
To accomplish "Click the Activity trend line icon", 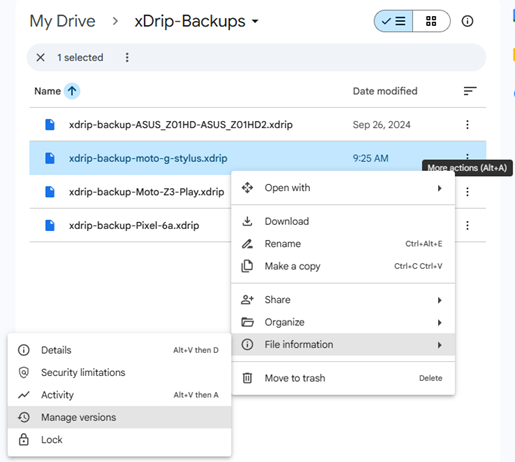I will 24,395.
